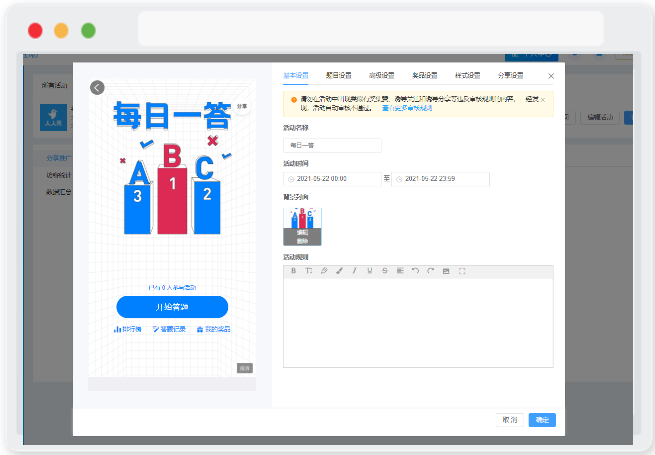Click the orange warning icon in notice
Screen dimensions: 655x455
pyautogui.click(x=294, y=100)
